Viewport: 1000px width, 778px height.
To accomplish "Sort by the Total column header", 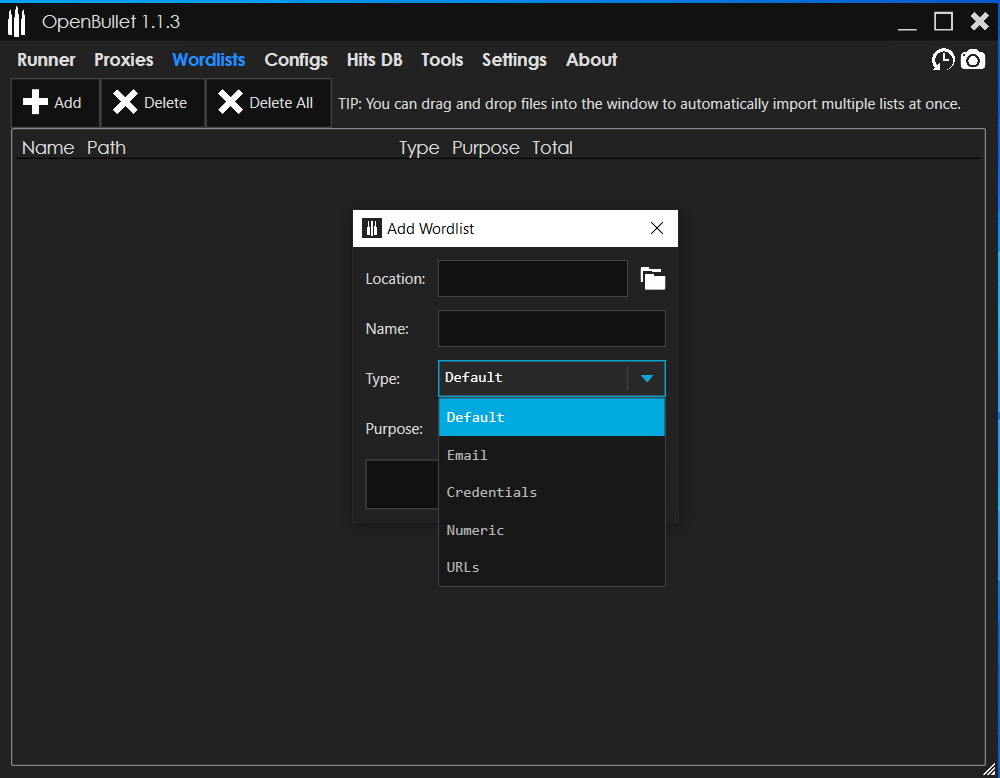I will [x=552, y=148].
